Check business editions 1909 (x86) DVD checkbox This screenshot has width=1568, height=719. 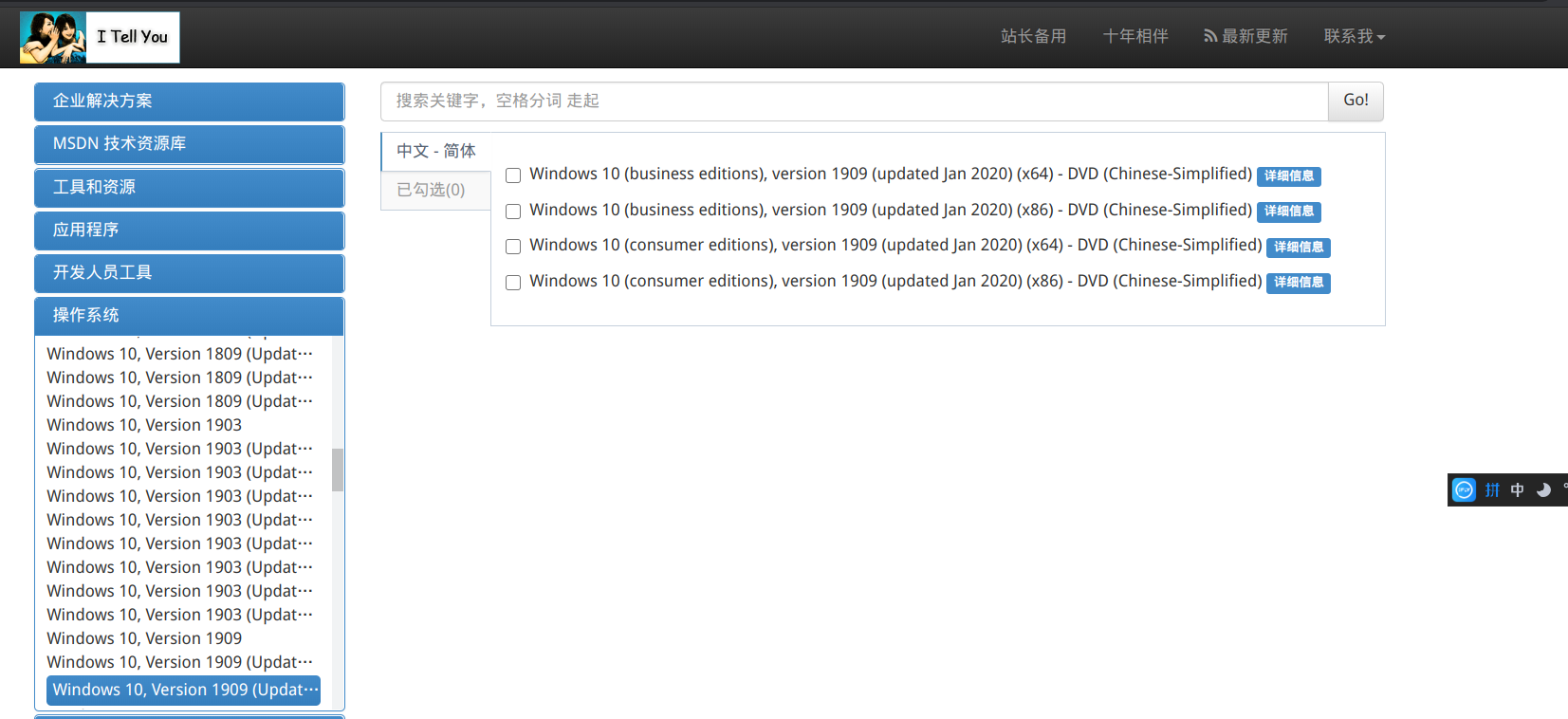point(513,211)
